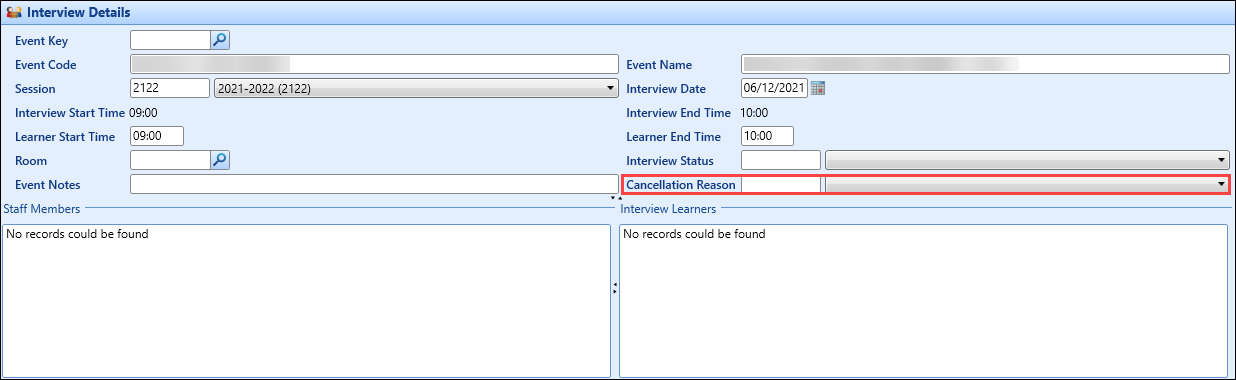Click the Event Notes text field
This screenshot has width=1236, height=380.
(x=374, y=184)
